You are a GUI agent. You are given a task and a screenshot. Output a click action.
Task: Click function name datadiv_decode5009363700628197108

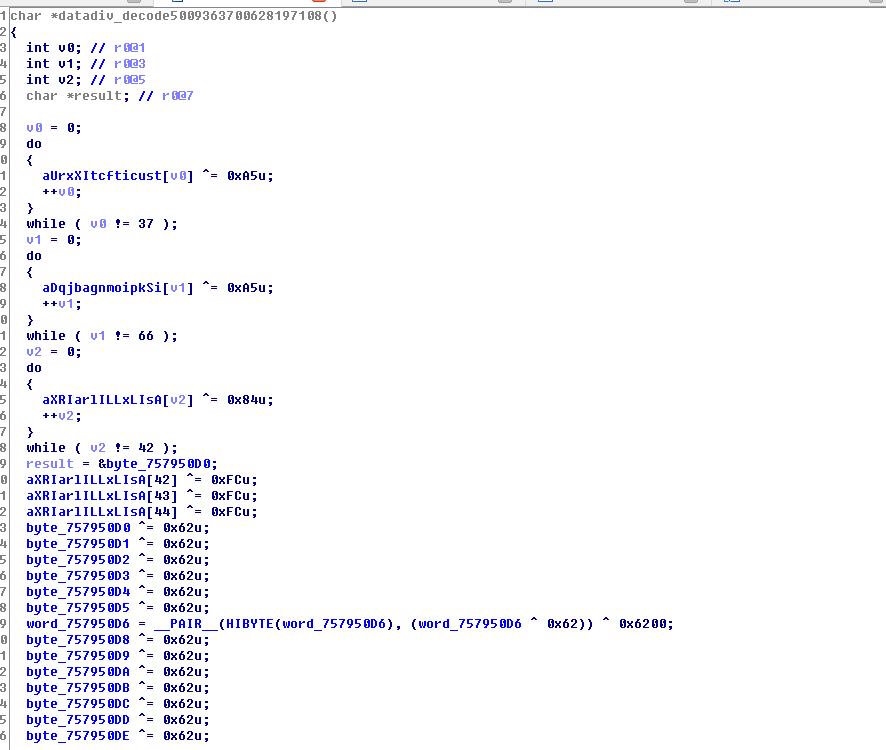190,16
